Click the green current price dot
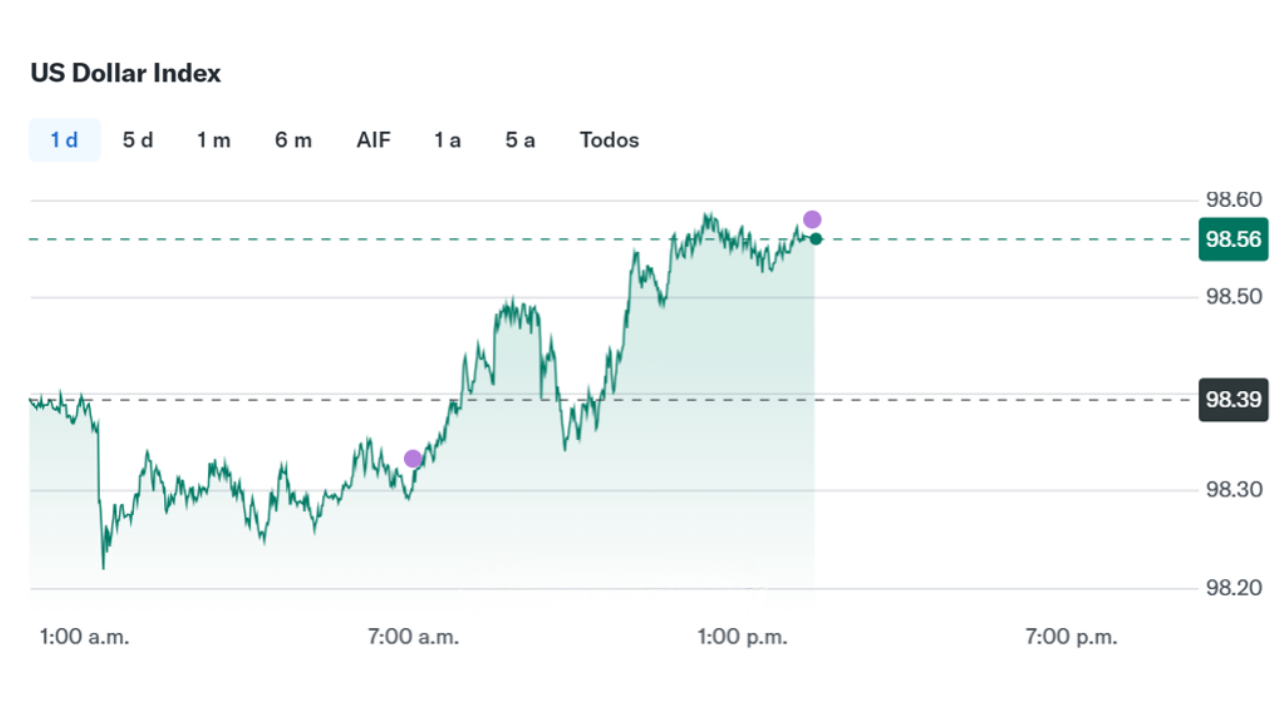Image resolution: width=1280 pixels, height=720 pixels. click(x=816, y=239)
